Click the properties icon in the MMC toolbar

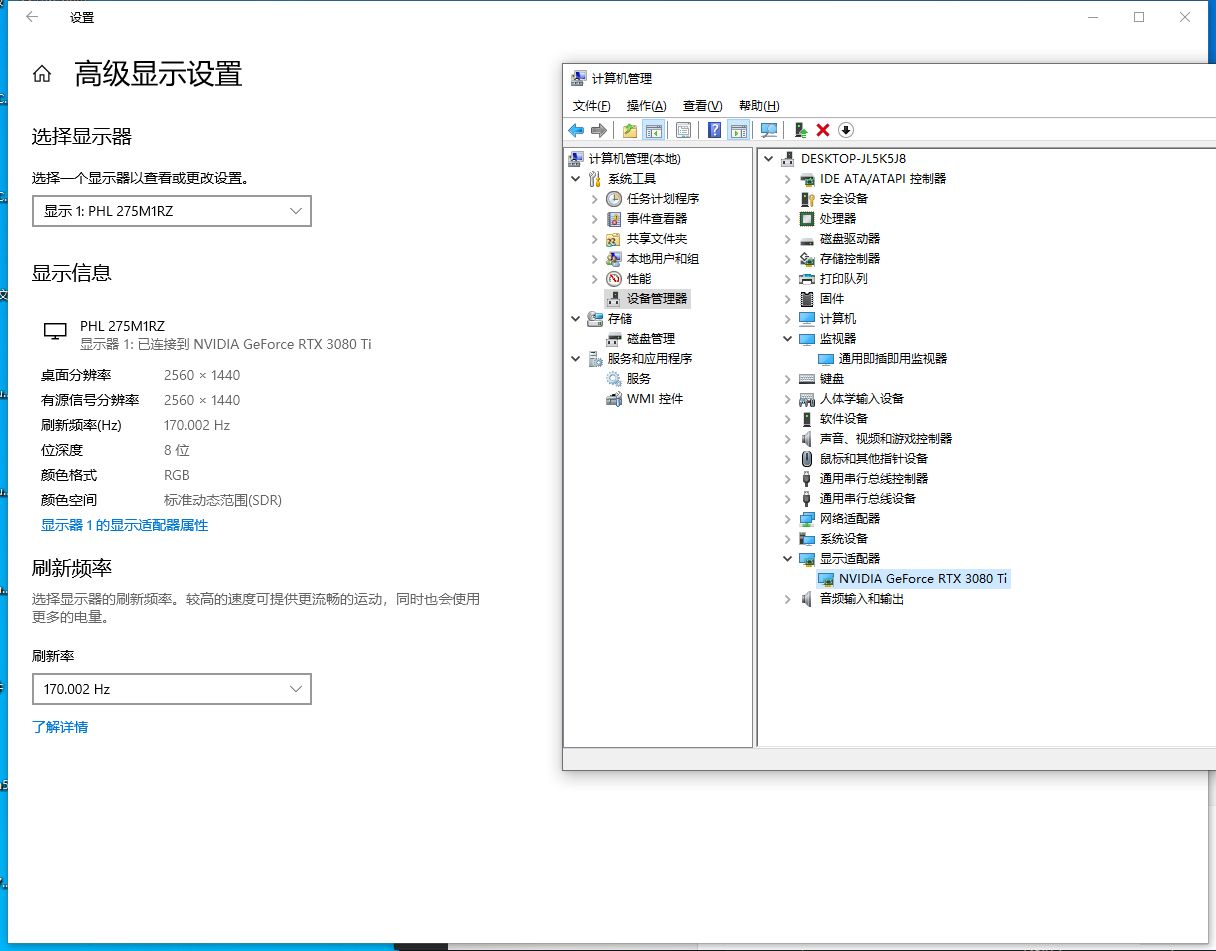(683, 130)
